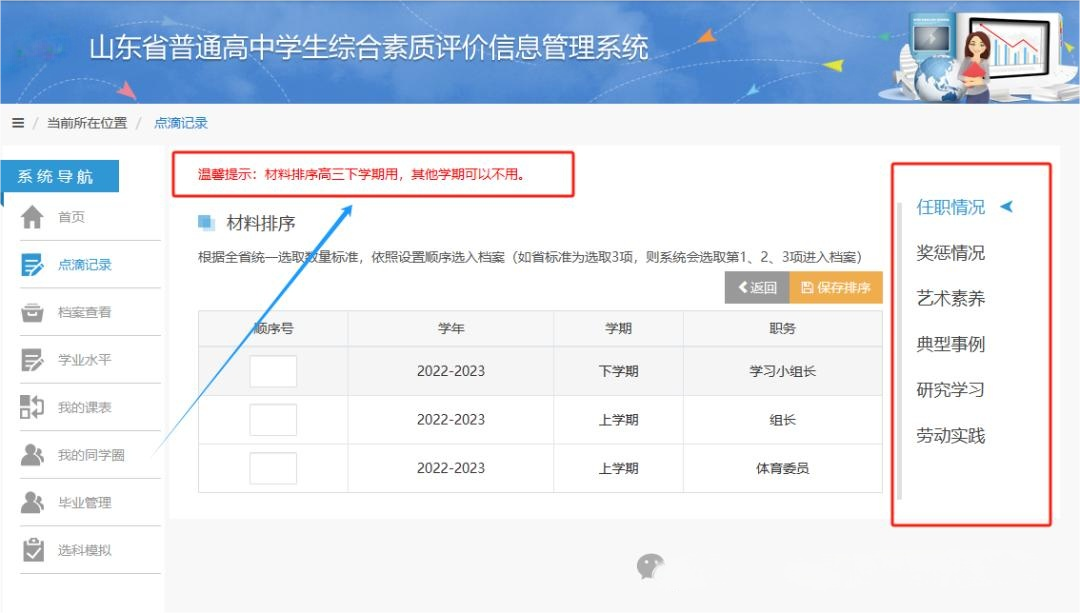
Task: Click the hamburger menu icon
Action: (18, 123)
